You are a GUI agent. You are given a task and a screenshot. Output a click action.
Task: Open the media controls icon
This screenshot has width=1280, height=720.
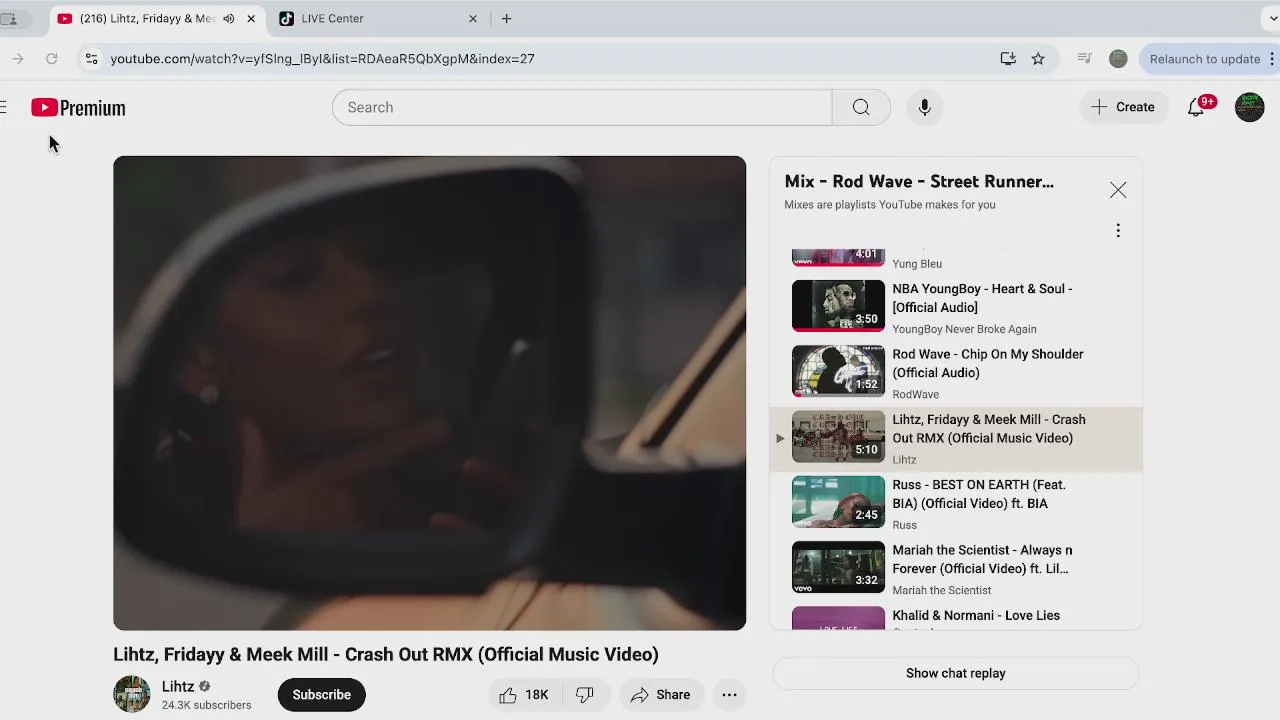1084,59
